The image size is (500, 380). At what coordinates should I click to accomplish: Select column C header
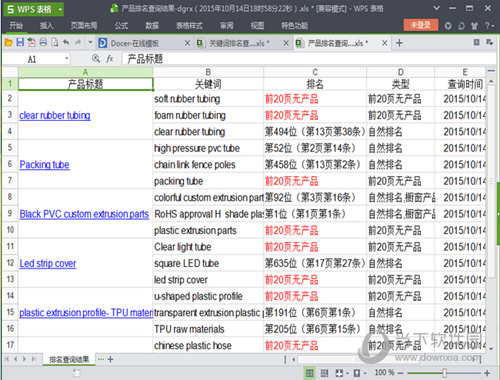[x=315, y=72]
